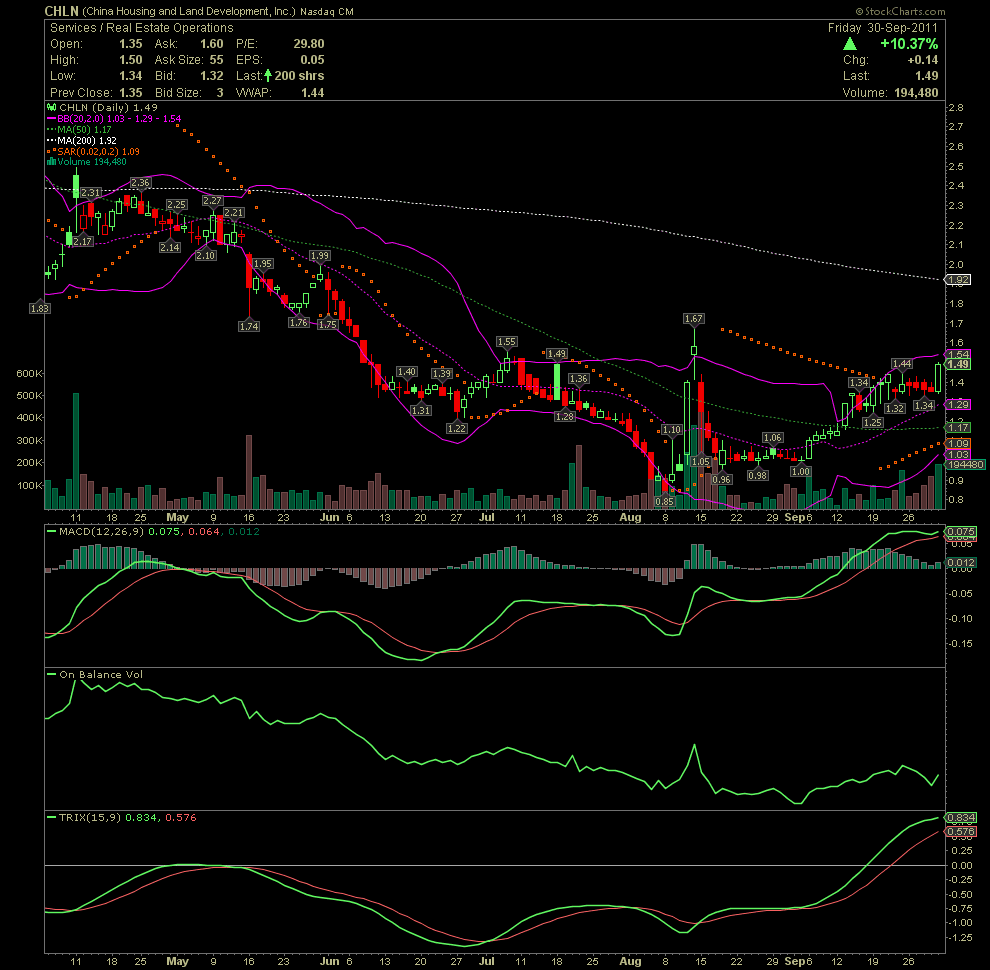This screenshot has height=970, width=990.
Task: Click the 2.8 price axis label
Action: 956,108
